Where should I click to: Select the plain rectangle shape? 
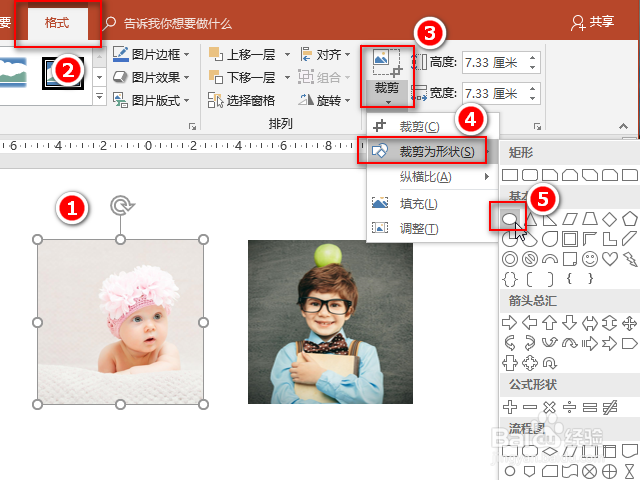[x=510, y=175]
